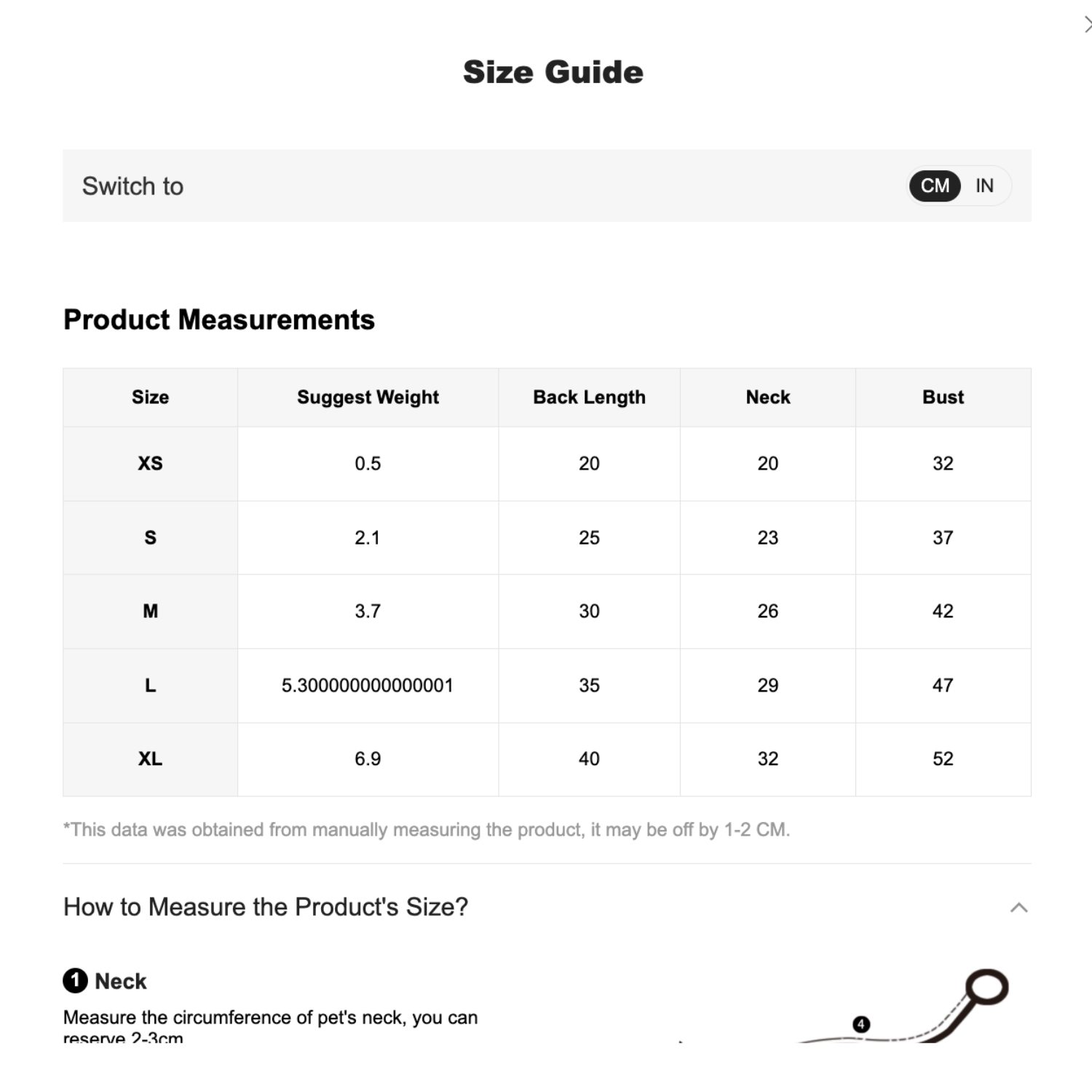This screenshot has width=1092, height=1092.
Task: Click the XL size row label
Action: pos(150,759)
